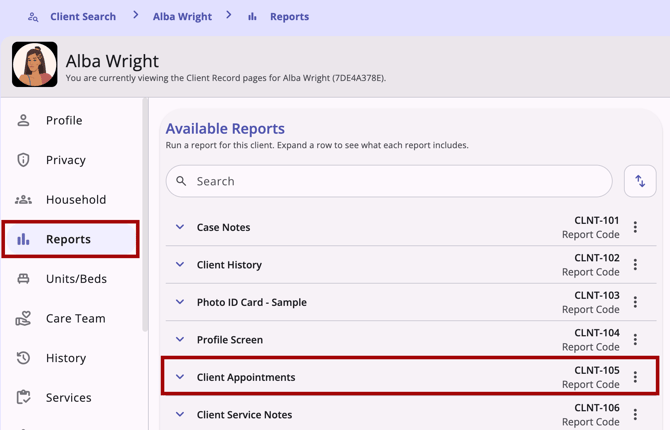Open the Client Appointments three-dot menu
The width and height of the screenshot is (670, 430).
pyautogui.click(x=635, y=377)
